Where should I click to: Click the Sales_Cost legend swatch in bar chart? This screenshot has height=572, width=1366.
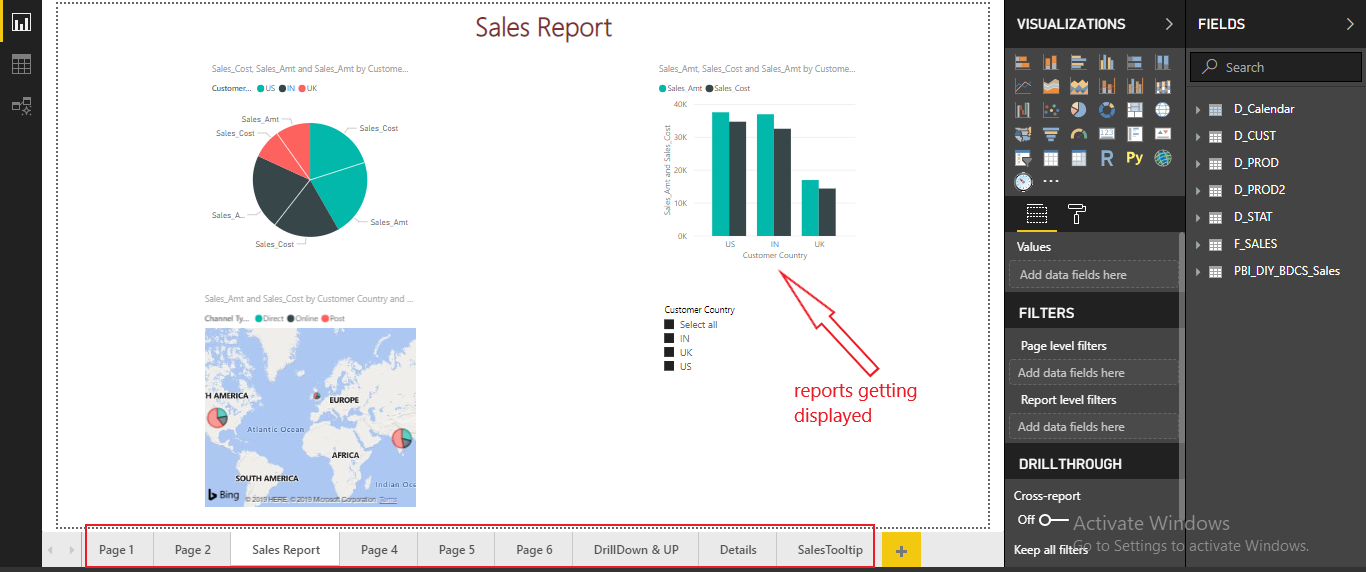coord(709,88)
